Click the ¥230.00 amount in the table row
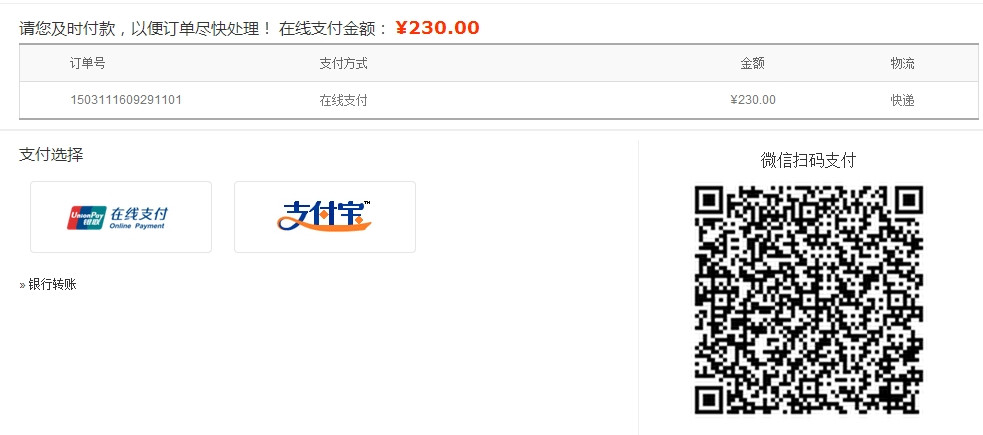The width and height of the screenshot is (983, 435). (x=753, y=100)
